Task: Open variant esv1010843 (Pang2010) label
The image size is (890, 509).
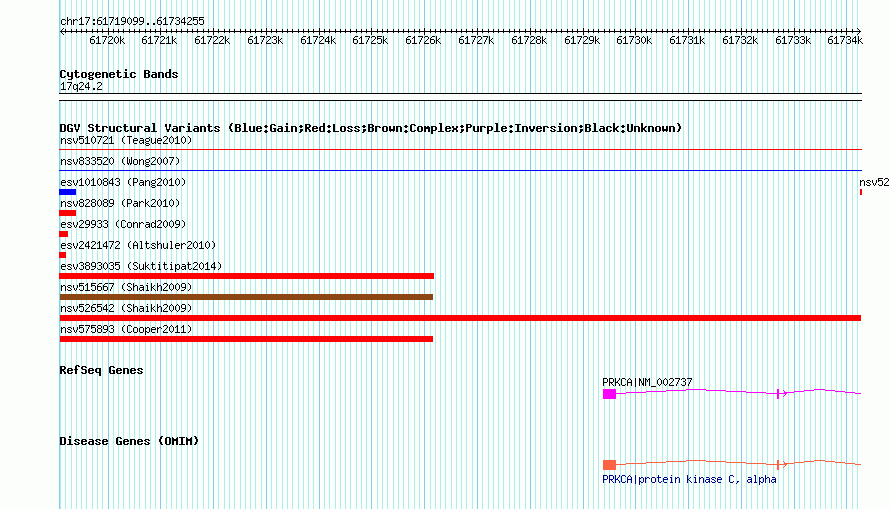Action: 123,182
